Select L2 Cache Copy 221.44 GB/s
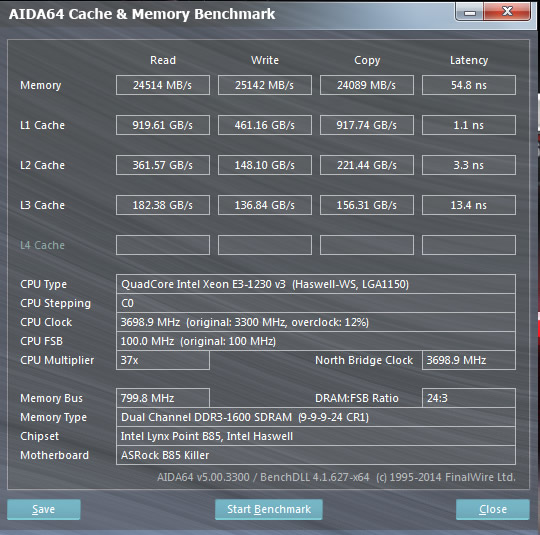Image resolution: width=540 pixels, height=535 pixels. coord(367,165)
